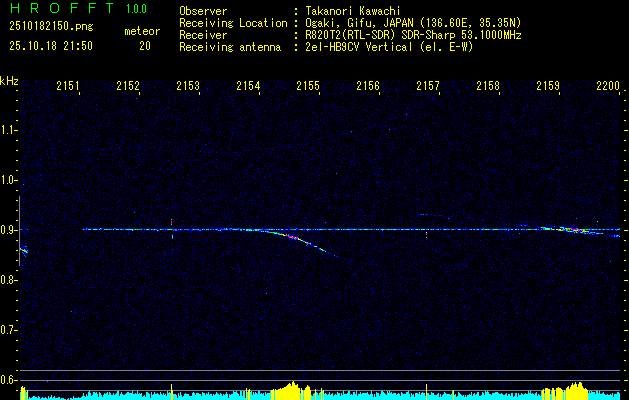
Task: Click the date stamp 25.10.18 21:50
Action: pyautogui.click(x=50, y=46)
